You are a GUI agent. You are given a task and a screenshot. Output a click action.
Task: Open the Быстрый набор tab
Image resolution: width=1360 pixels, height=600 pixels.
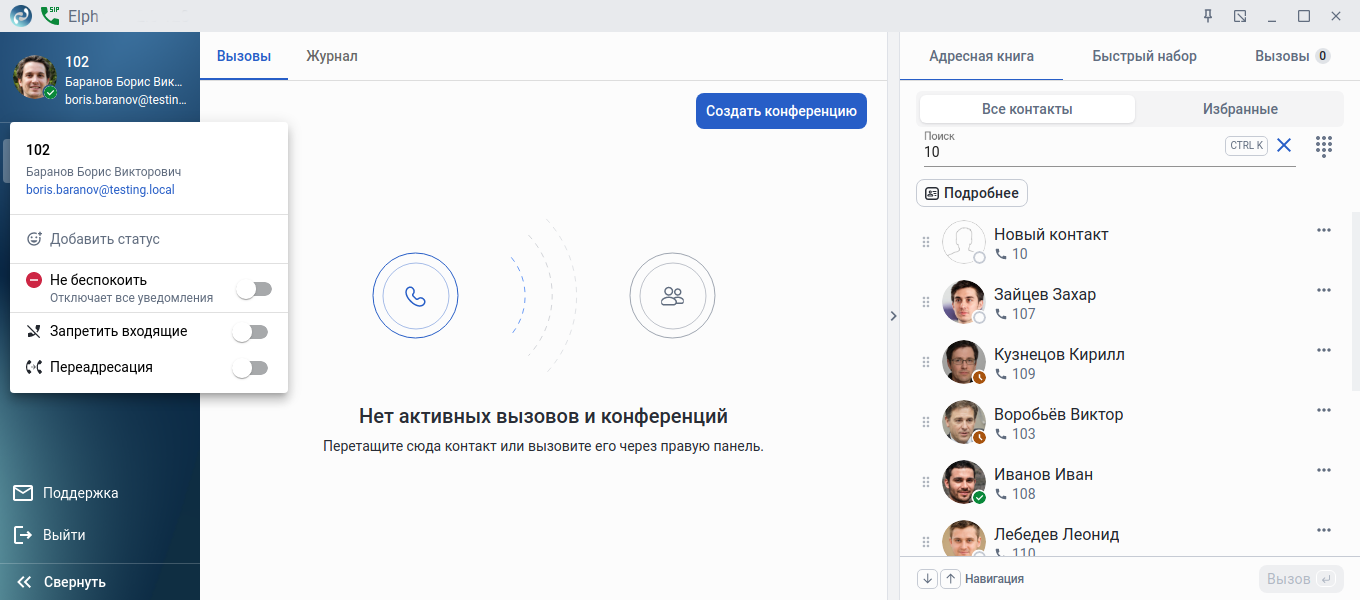coord(1144,56)
